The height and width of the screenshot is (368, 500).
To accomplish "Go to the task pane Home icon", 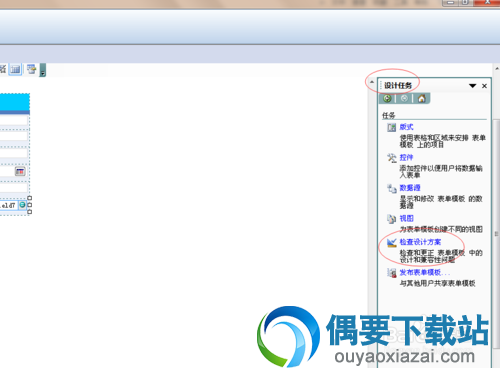I will [x=421, y=98].
